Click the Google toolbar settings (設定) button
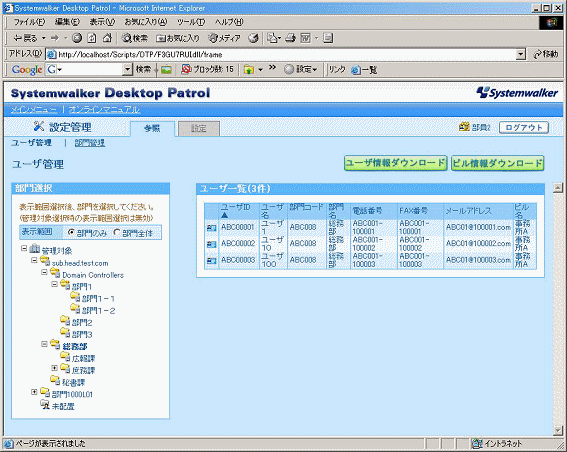Screen dimensions: 567x452 [300, 69]
